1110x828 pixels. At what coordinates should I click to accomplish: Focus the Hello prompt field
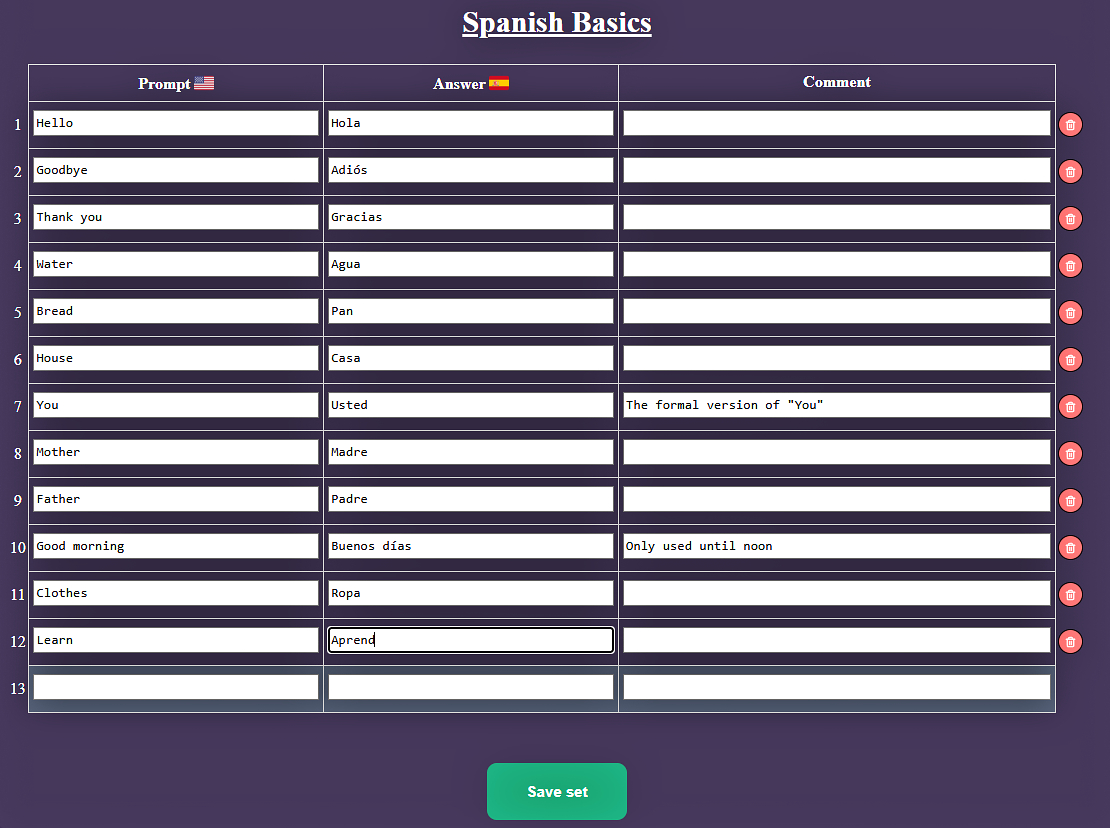(176, 123)
